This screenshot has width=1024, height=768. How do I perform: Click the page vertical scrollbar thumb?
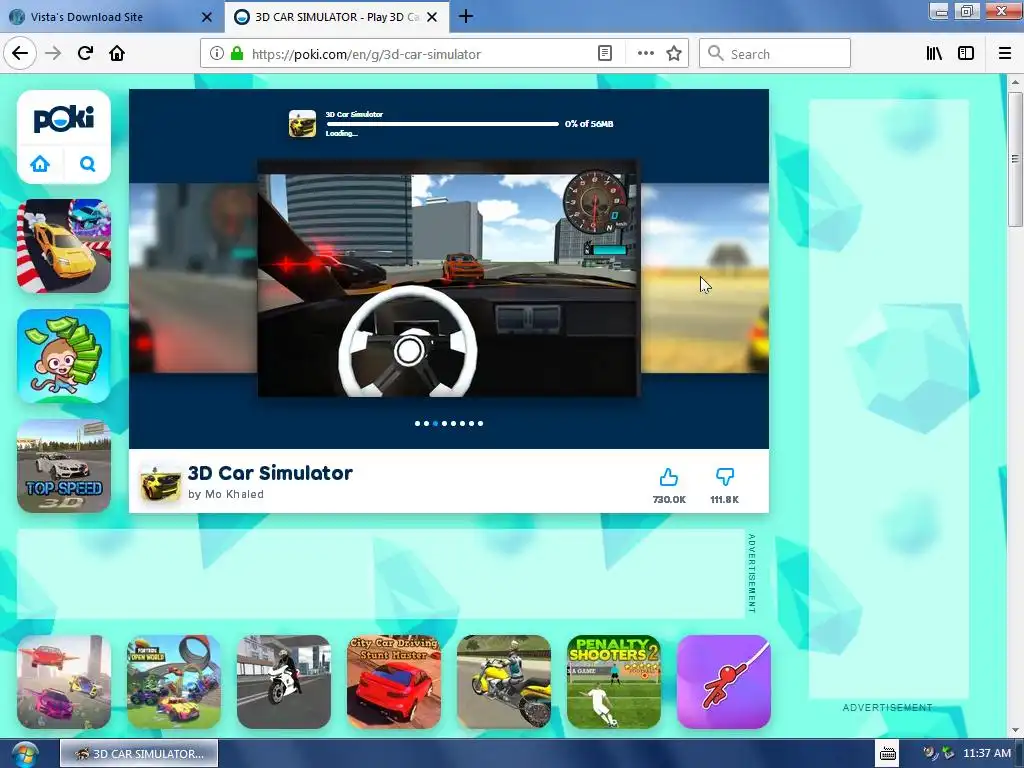1015,159
